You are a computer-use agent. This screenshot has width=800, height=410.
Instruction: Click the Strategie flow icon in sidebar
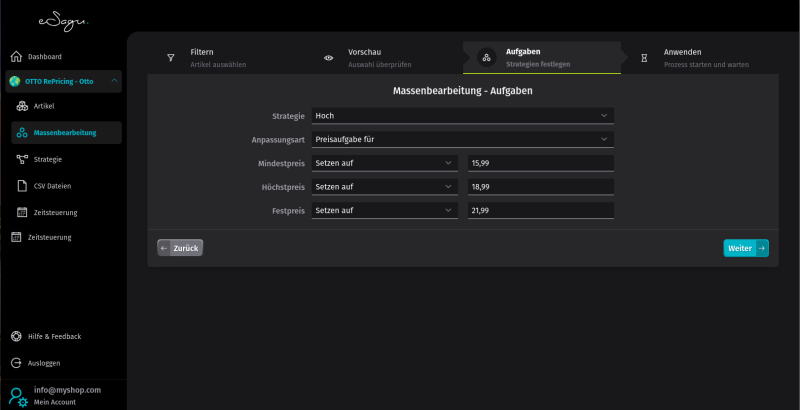point(23,159)
